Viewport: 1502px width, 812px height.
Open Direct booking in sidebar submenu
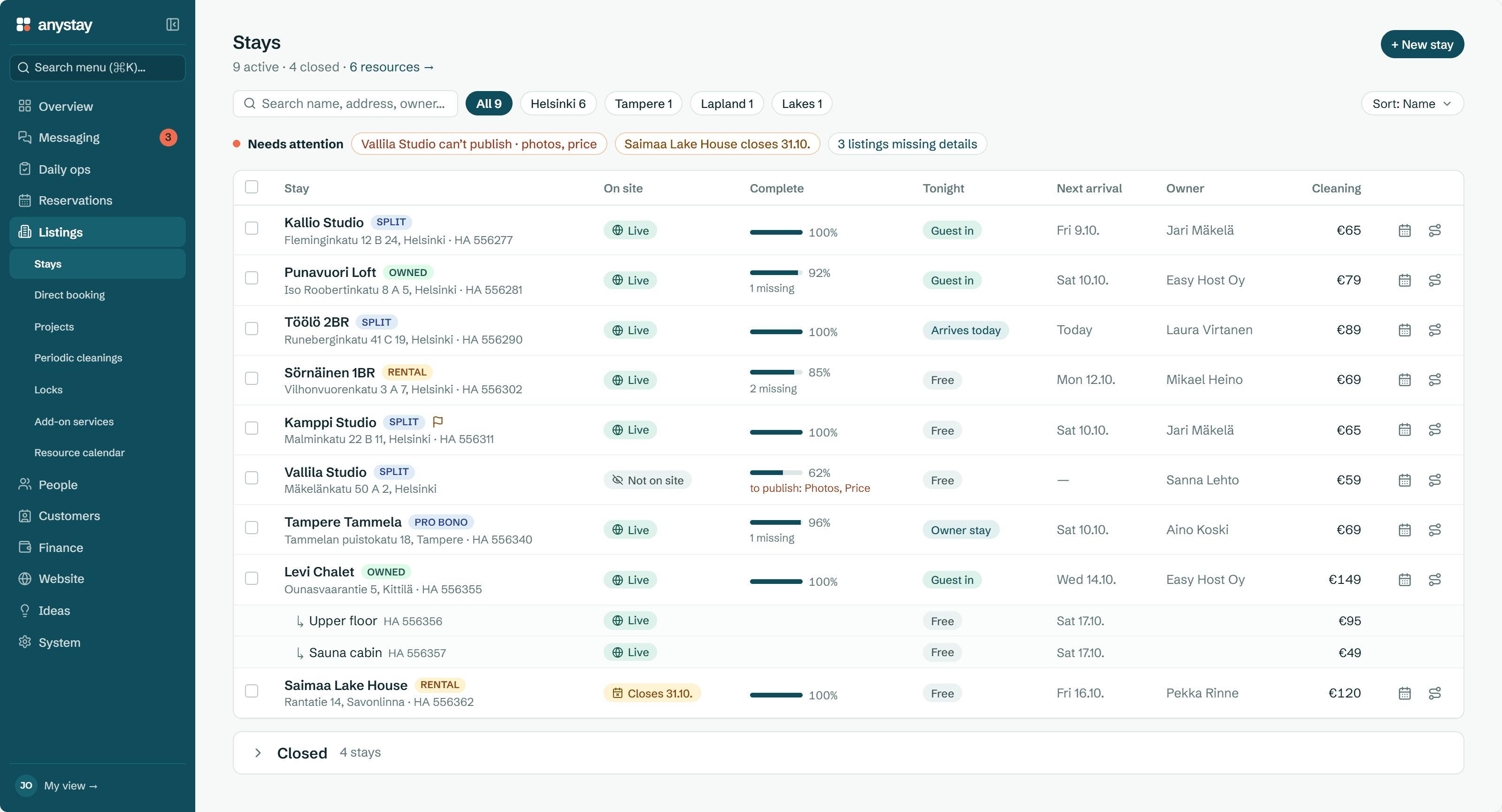(x=69, y=295)
